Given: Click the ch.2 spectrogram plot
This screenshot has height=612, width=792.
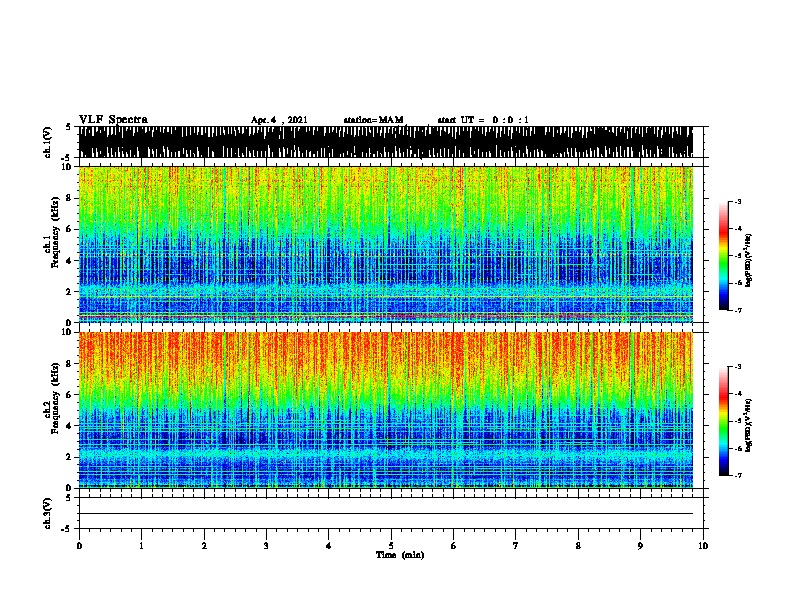Looking at the screenshot, I should click(386, 410).
